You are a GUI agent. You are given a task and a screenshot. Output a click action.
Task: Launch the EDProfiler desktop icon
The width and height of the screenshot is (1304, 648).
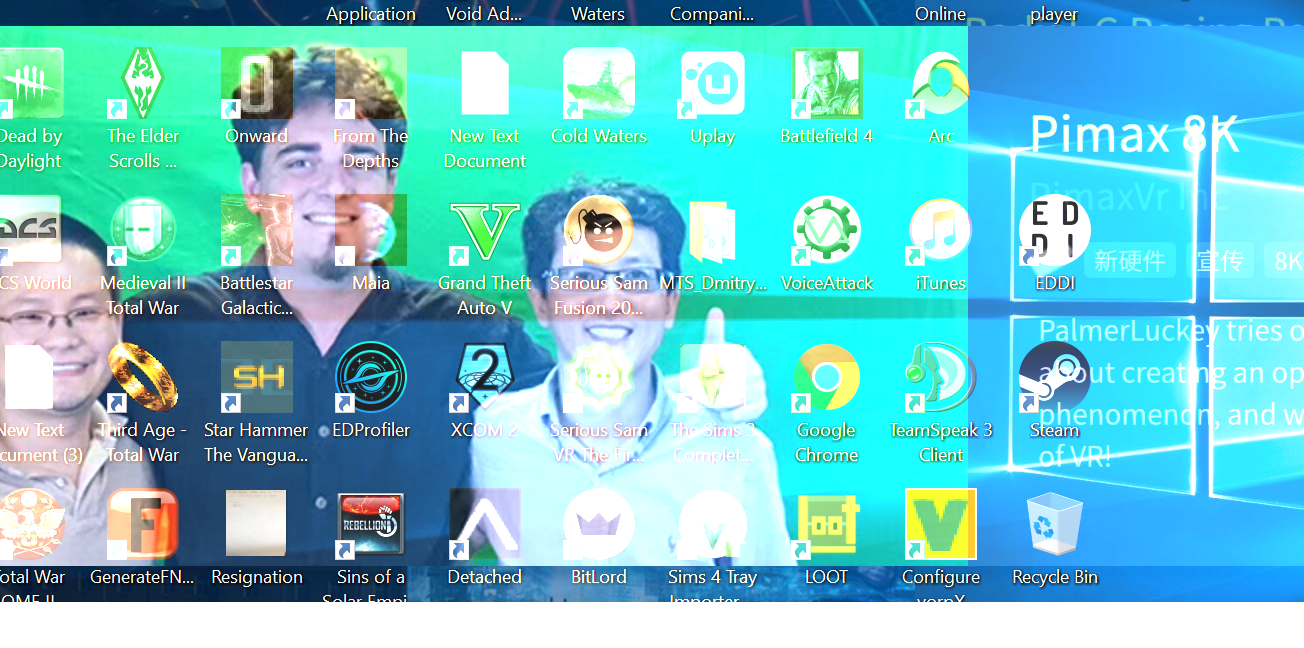pos(371,377)
